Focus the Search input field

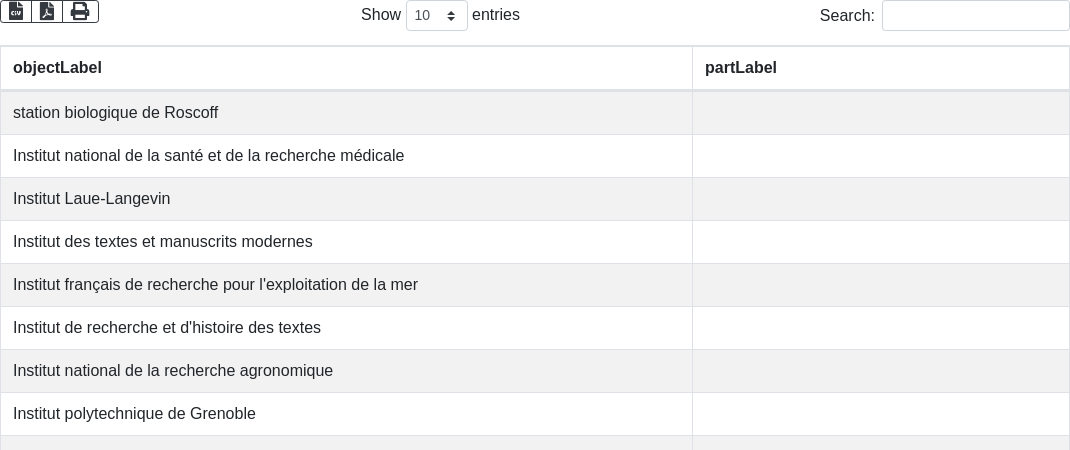tap(976, 15)
